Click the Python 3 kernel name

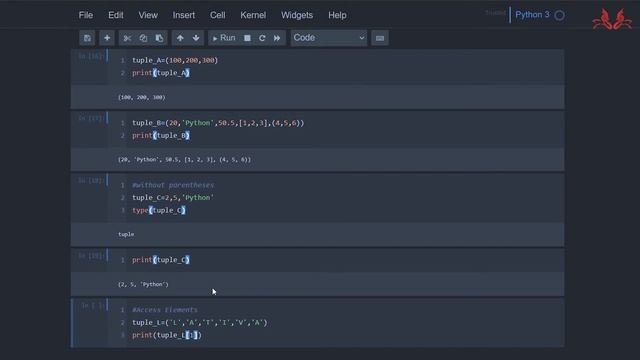(x=532, y=15)
